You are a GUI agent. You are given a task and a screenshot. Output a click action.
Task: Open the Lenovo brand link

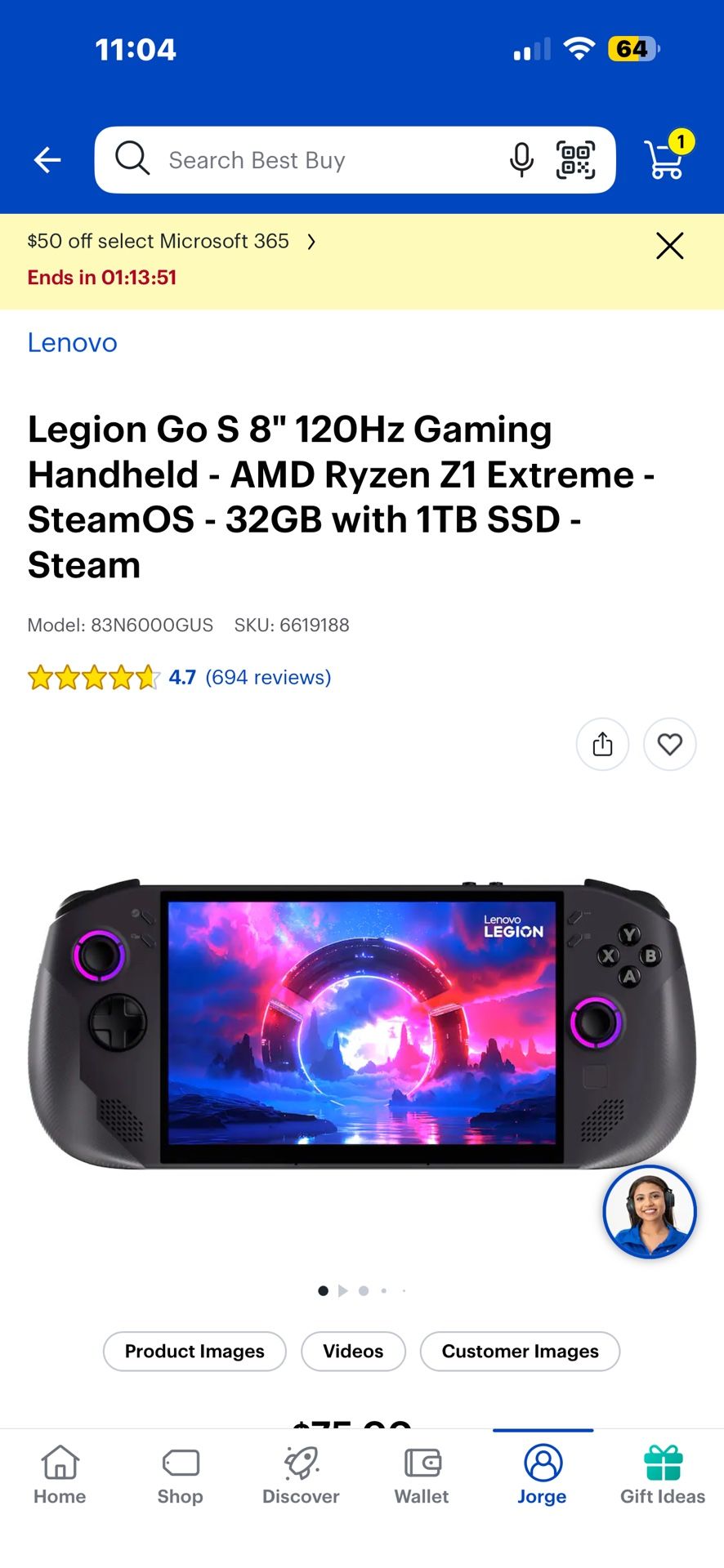(73, 343)
